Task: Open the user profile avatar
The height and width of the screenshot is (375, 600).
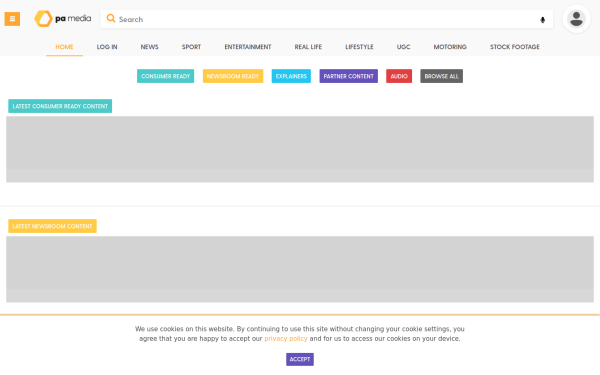Action: (x=576, y=19)
